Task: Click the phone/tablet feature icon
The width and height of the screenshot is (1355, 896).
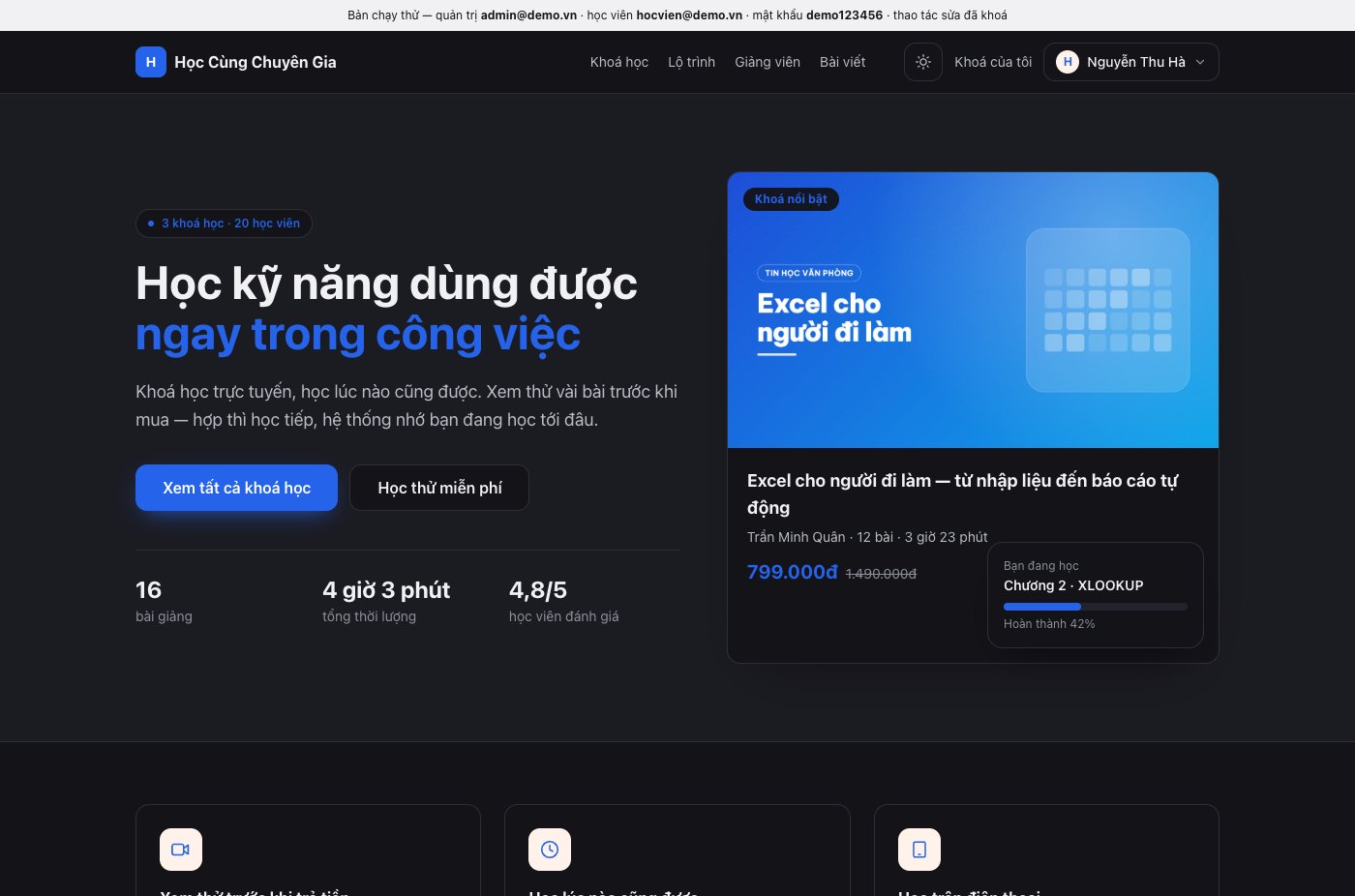Action: pos(919,850)
